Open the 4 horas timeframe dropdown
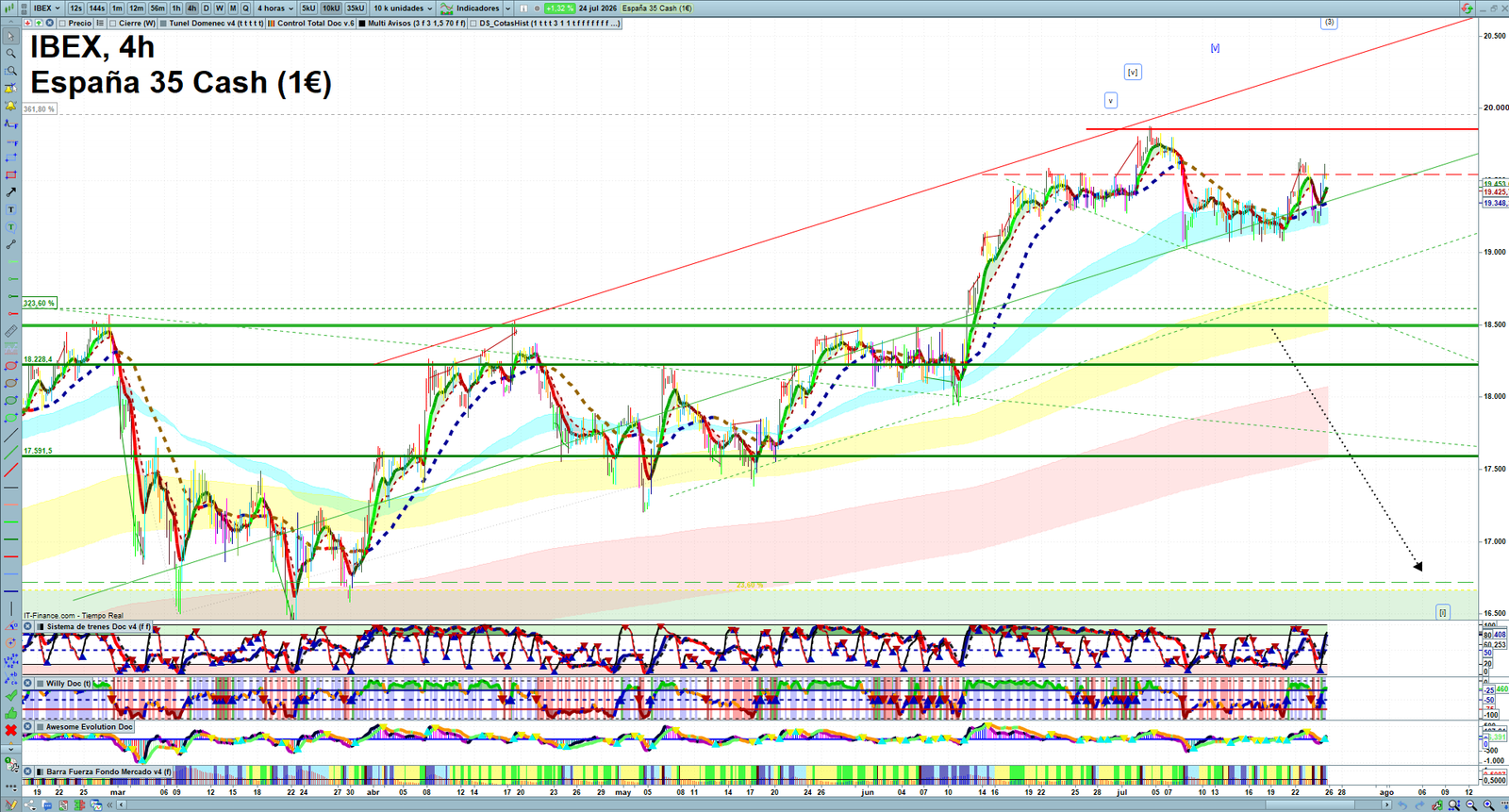1509x812 pixels. pos(275,8)
